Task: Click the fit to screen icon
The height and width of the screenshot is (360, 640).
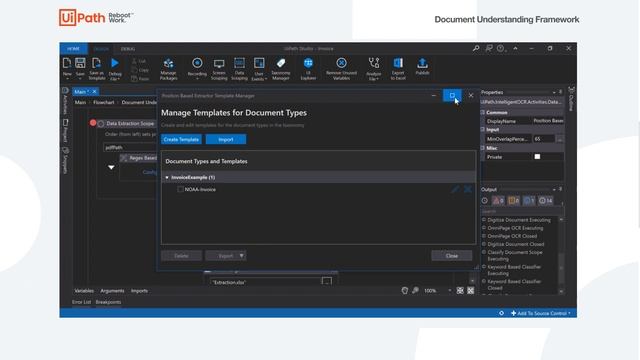Action: (460, 290)
